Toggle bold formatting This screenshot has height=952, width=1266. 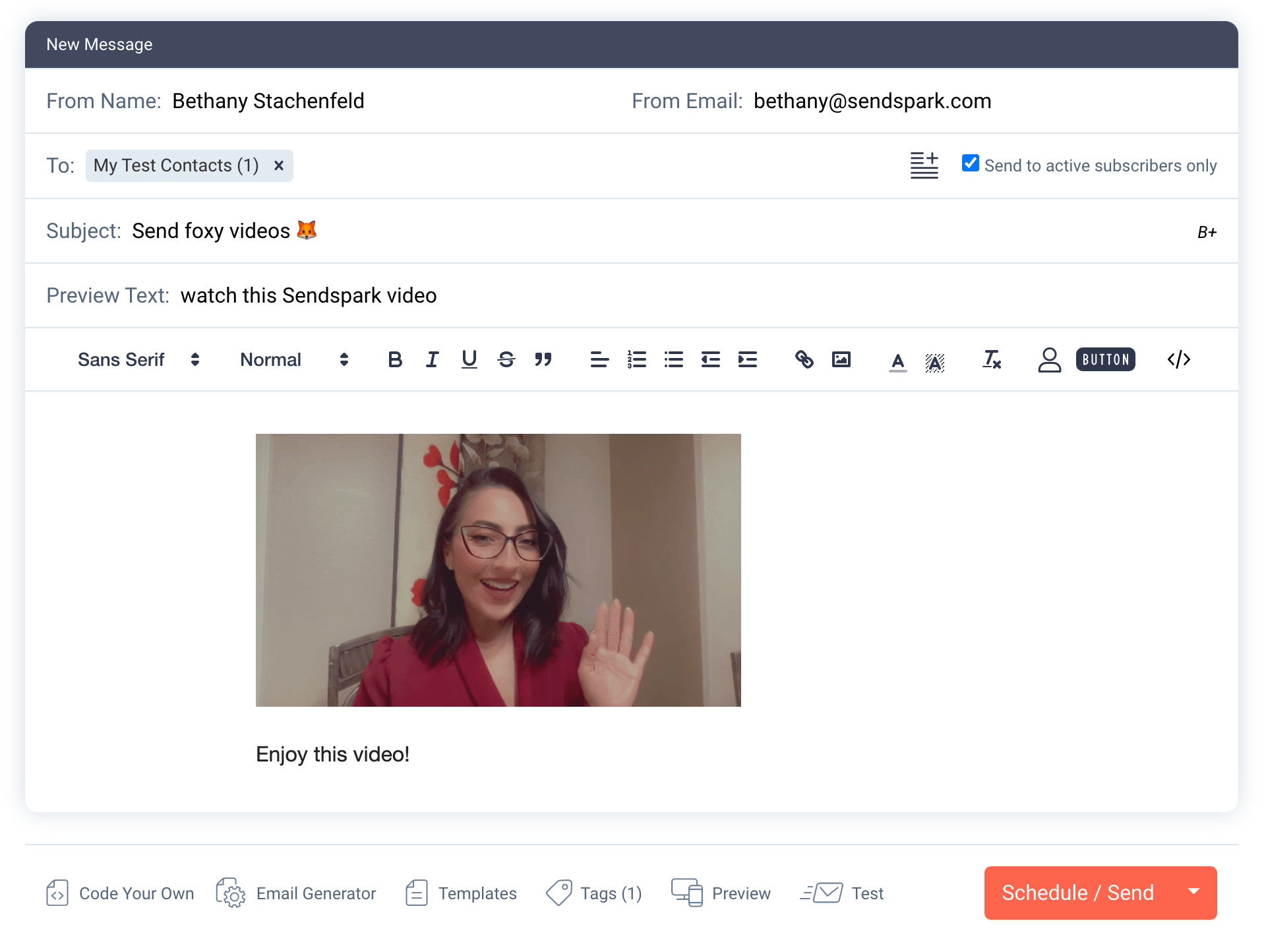tap(395, 359)
